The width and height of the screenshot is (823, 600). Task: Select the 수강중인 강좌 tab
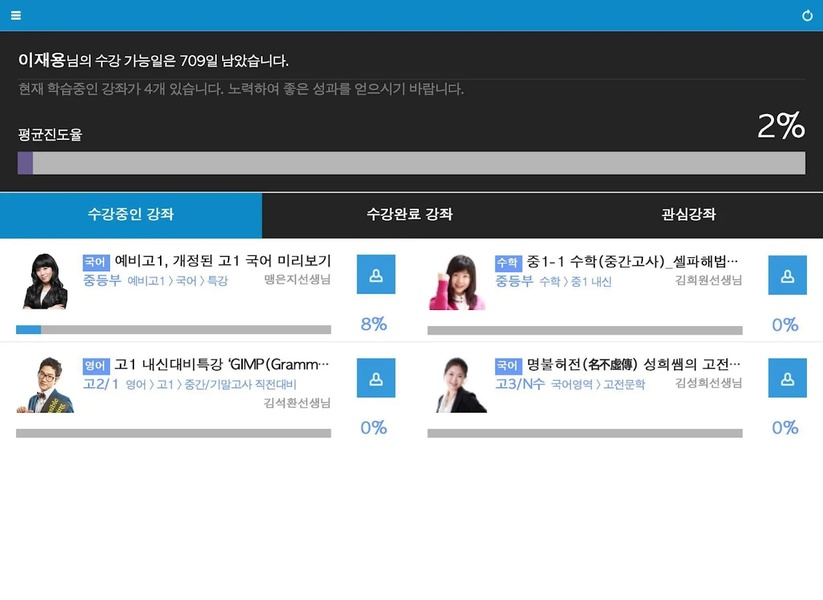pyautogui.click(x=131, y=215)
